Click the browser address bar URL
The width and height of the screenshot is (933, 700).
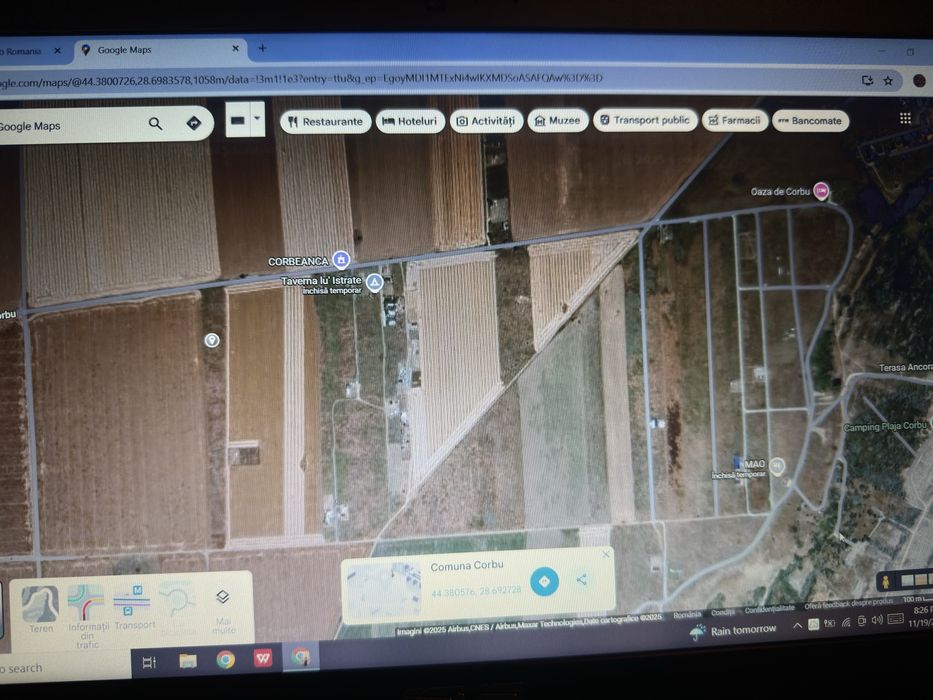coord(302,79)
